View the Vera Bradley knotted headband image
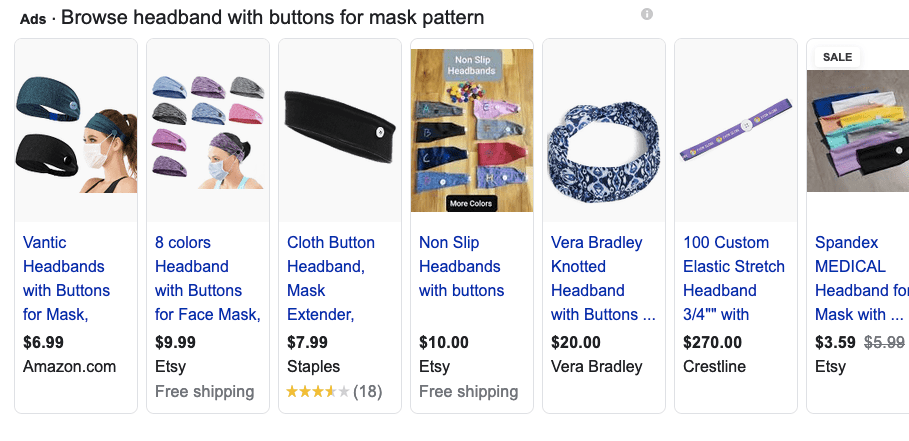909x441 pixels. [604, 131]
